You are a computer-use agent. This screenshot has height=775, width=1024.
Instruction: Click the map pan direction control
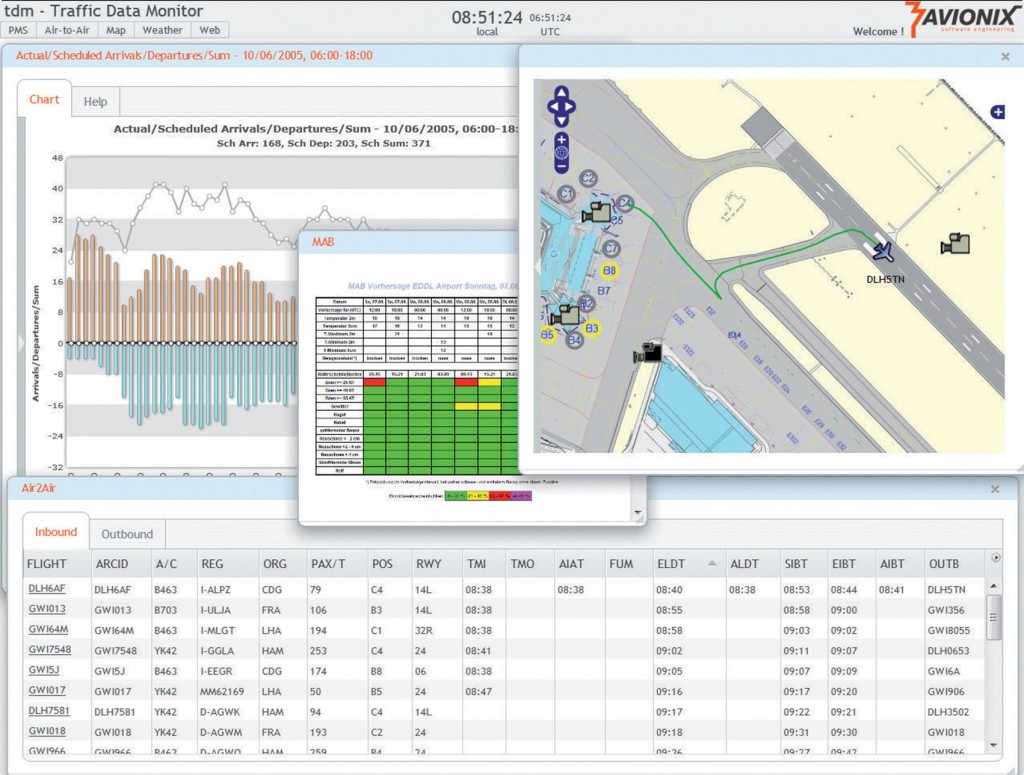pyautogui.click(x=561, y=105)
